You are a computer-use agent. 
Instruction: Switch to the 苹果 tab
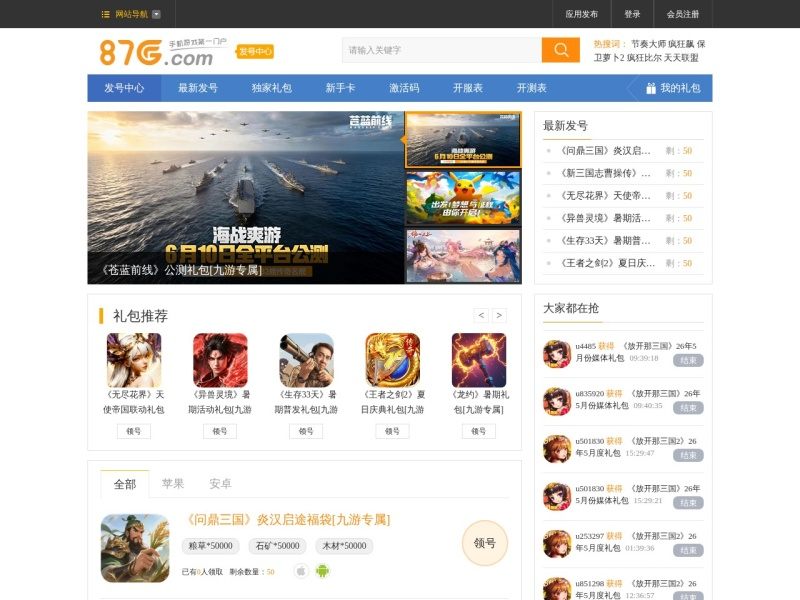pos(172,484)
